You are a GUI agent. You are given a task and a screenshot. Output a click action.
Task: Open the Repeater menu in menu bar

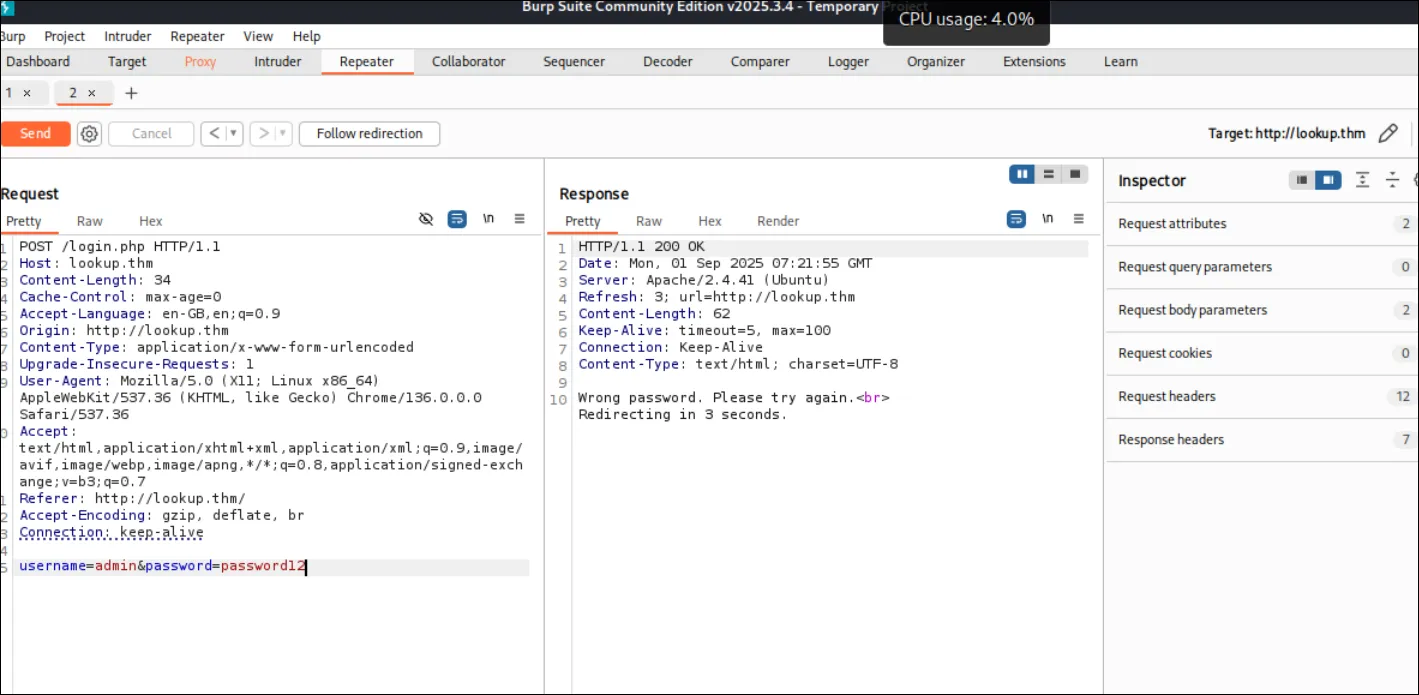tap(197, 36)
